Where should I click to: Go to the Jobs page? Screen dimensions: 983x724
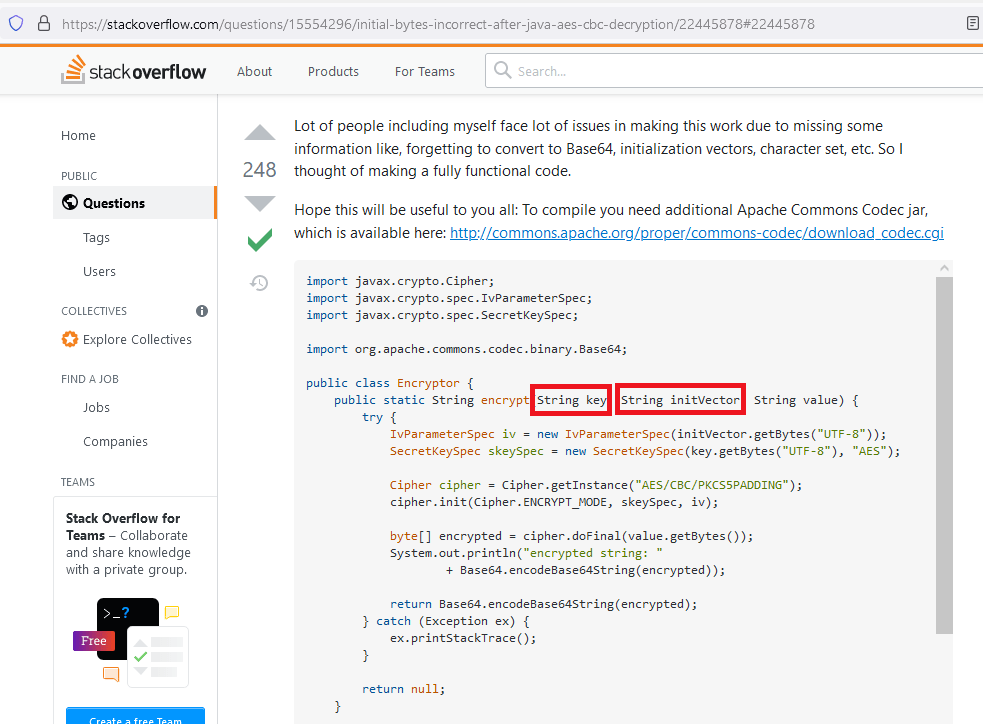pos(96,407)
